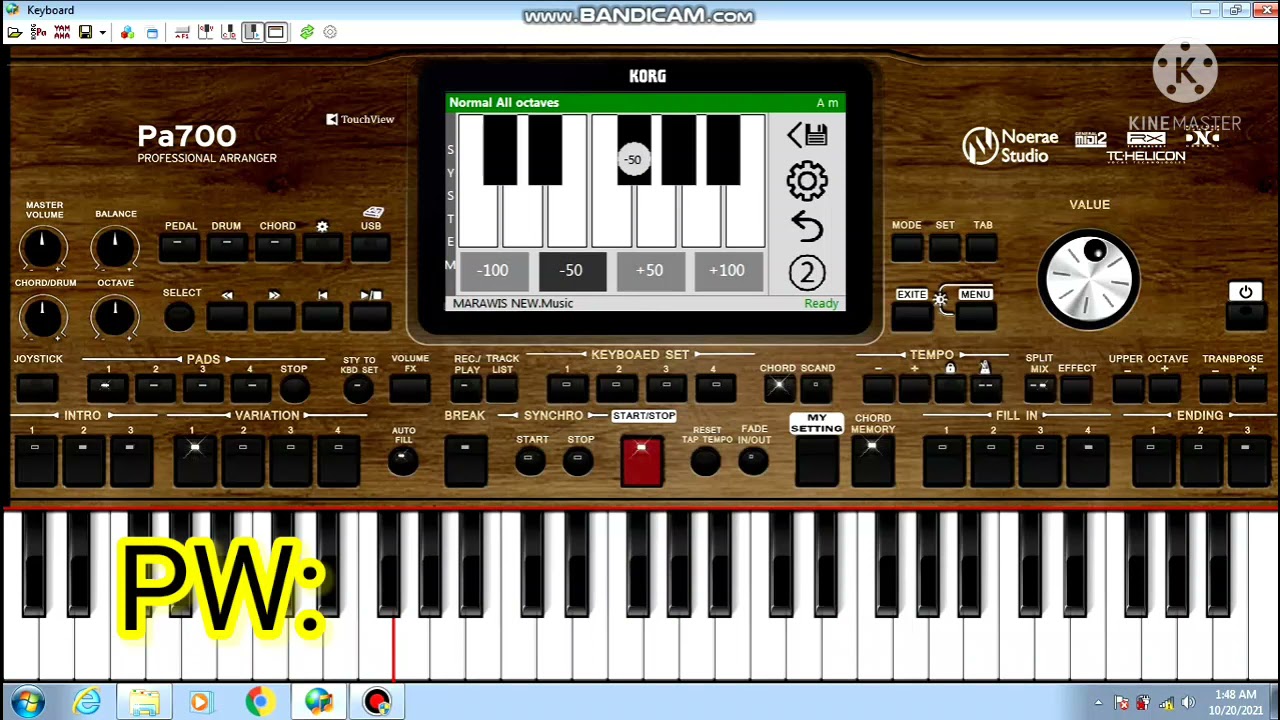Click the PADS STOP round button
1280x720 pixels.
[x=293, y=387]
